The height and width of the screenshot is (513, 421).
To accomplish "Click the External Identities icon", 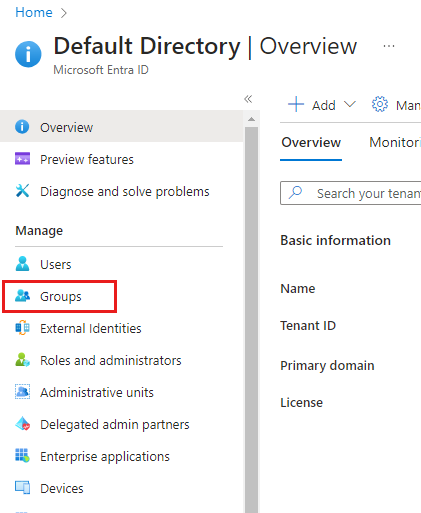I will click(22, 328).
